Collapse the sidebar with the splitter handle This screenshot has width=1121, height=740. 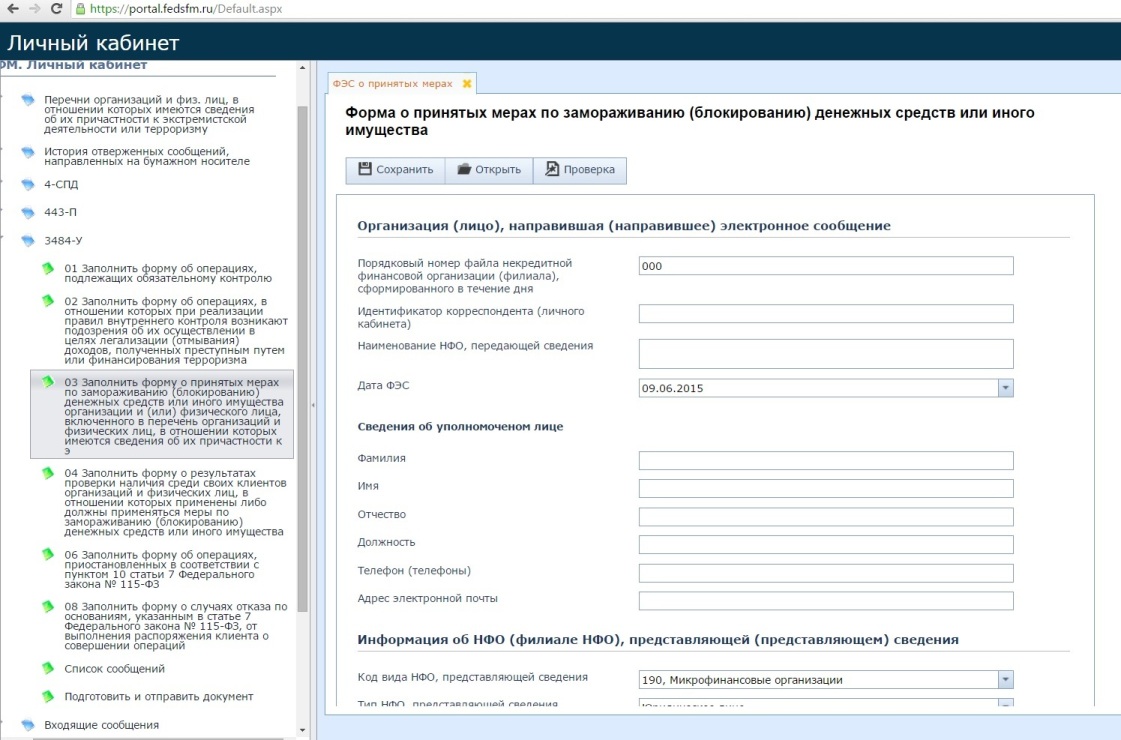[313, 405]
